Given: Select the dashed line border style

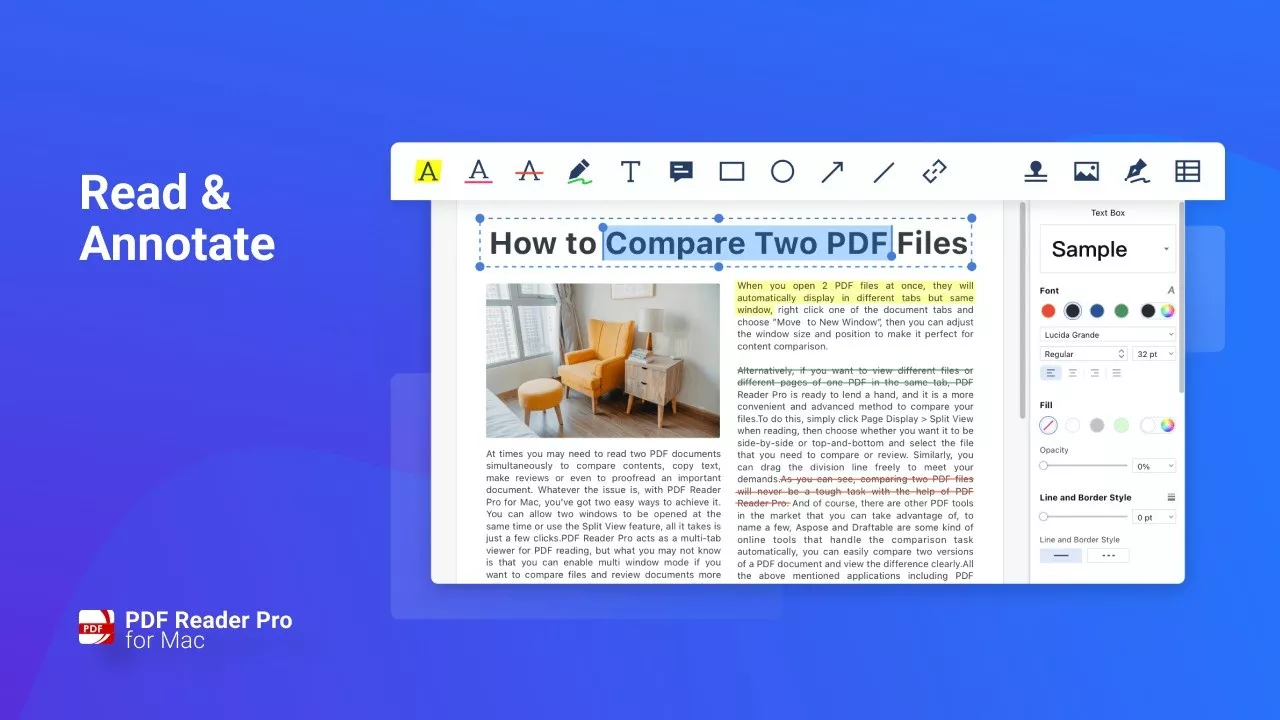Looking at the screenshot, I should point(1108,555).
